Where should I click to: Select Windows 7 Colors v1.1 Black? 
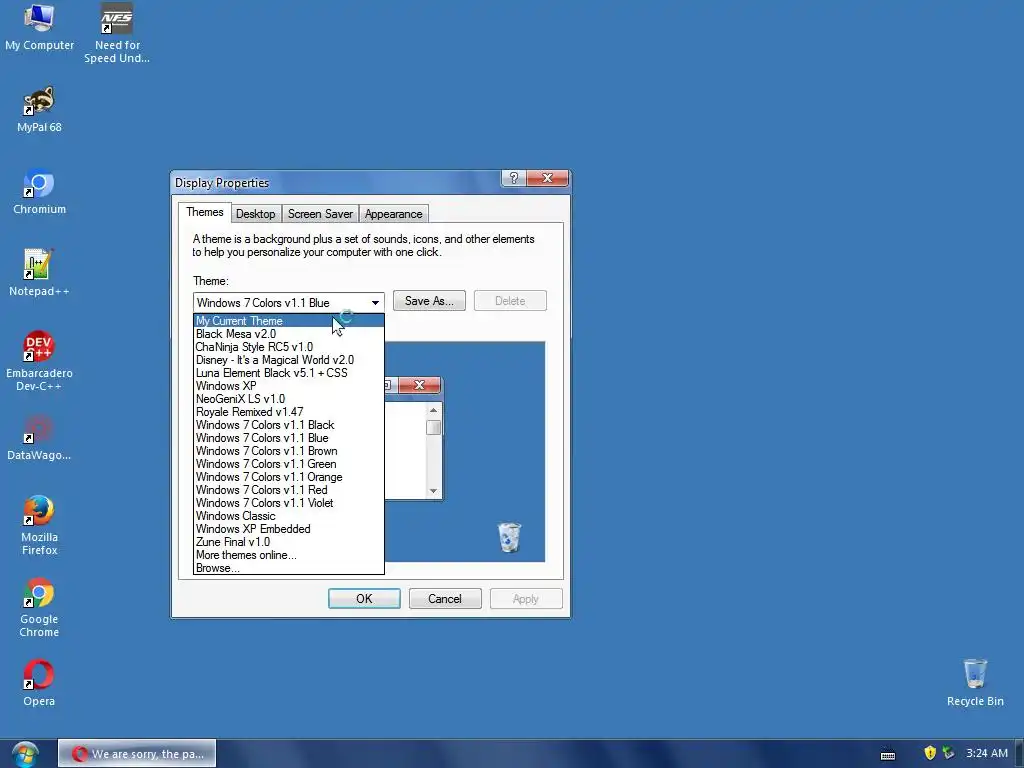(289, 425)
